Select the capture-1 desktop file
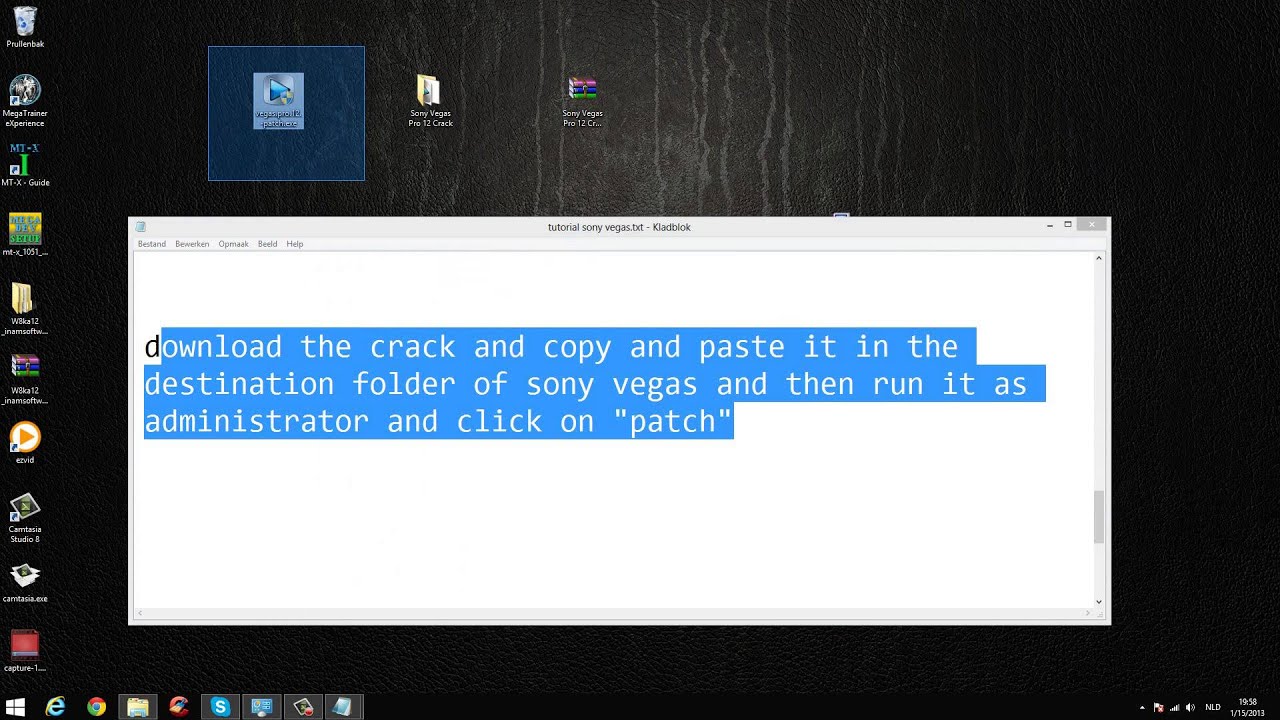Screen dimensions: 1280x720 pyautogui.click(x=25, y=651)
